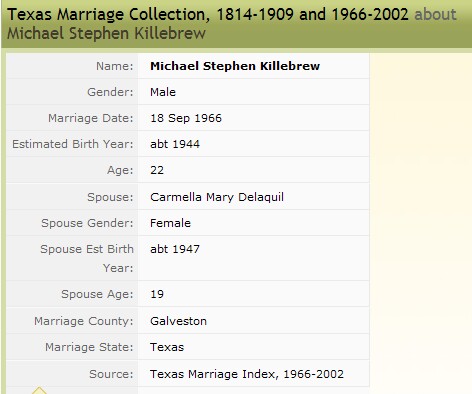472x394 pixels.
Task: Click the Spouse Age value 19
Action: click(157, 294)
